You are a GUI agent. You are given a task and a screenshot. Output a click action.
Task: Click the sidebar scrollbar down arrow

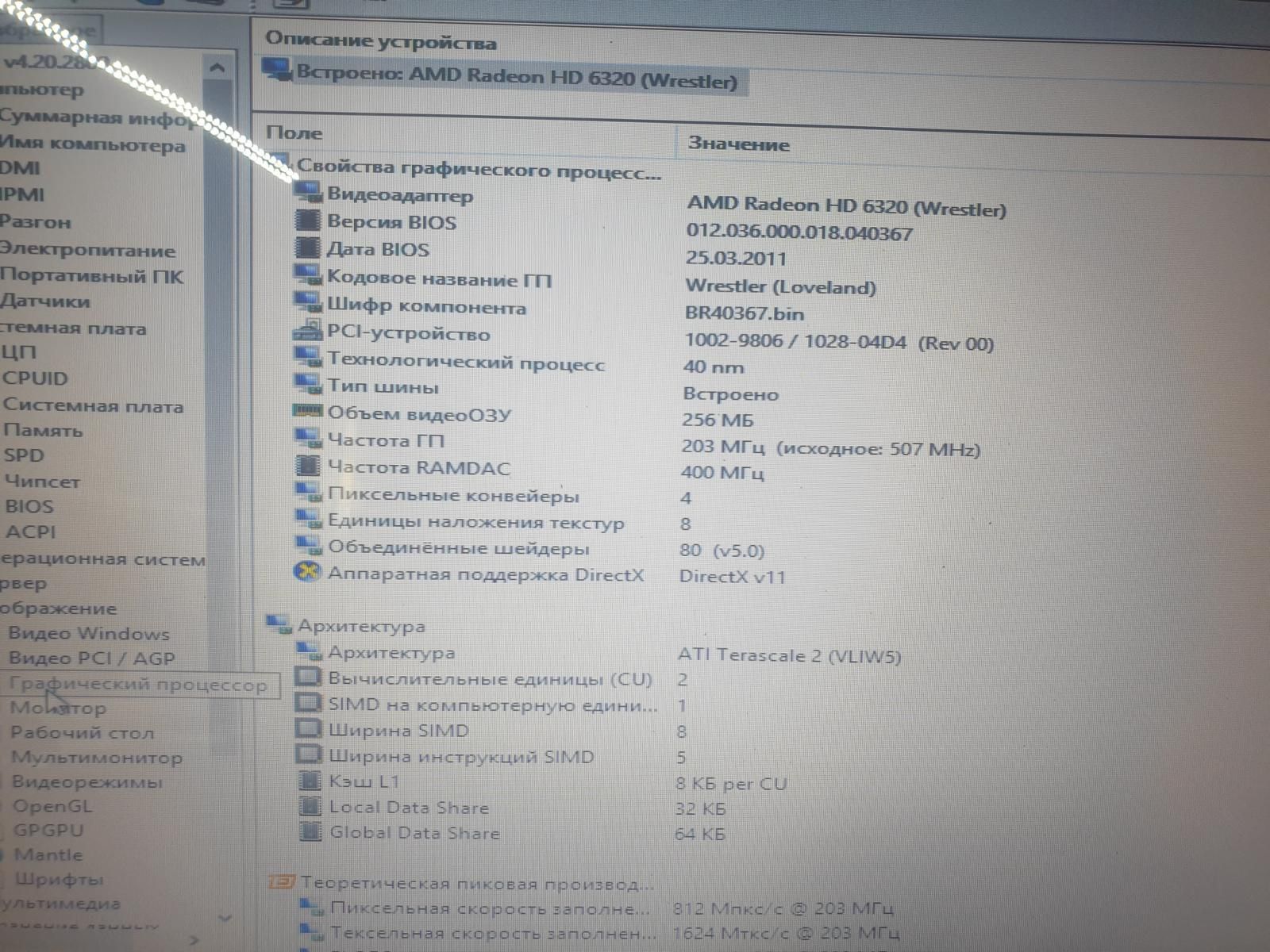(225, 918)
